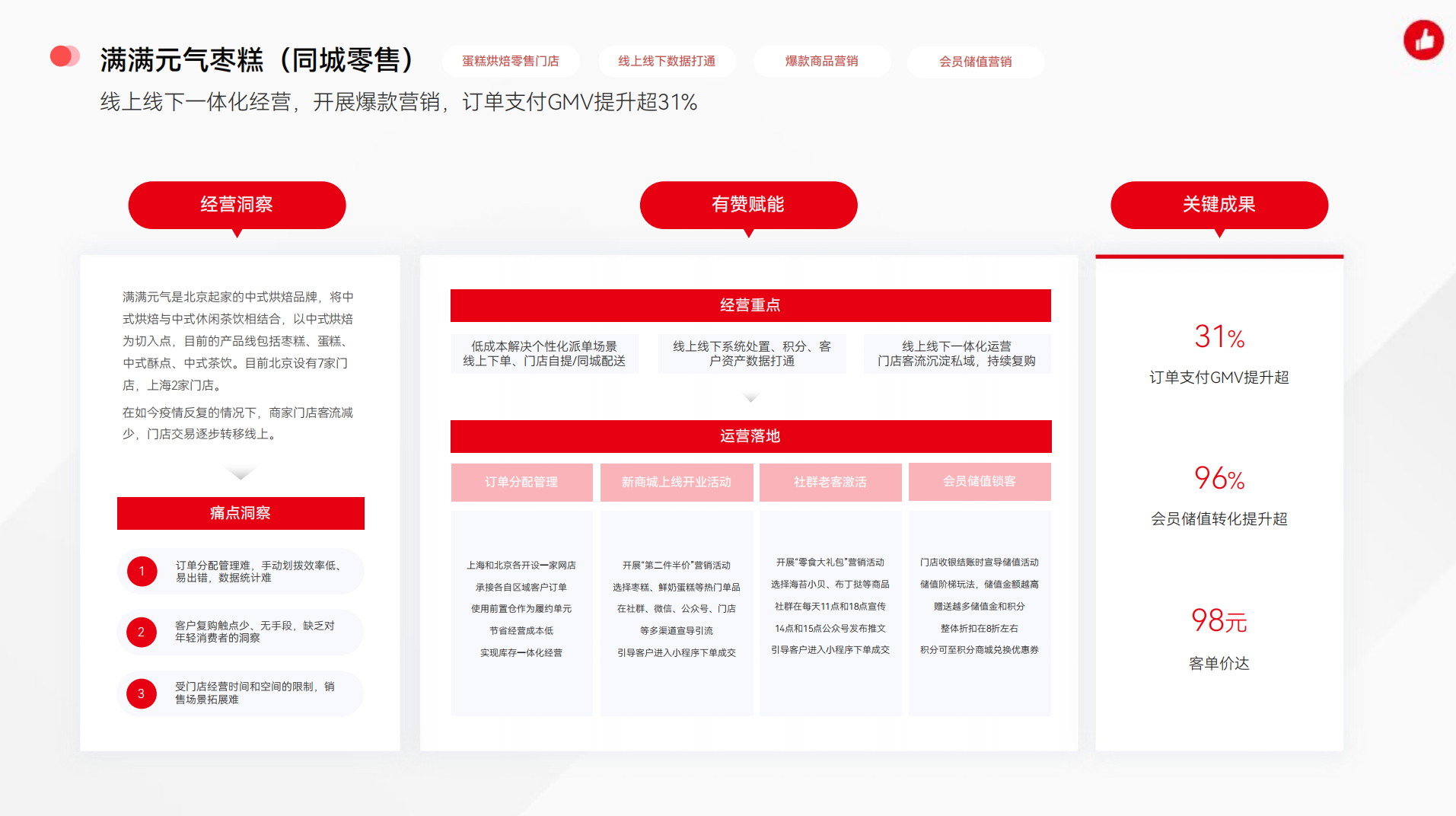Click the 会员储值转化提升超 label
The height and width of the screenshot is (816, 1456).
point(1219,519)
